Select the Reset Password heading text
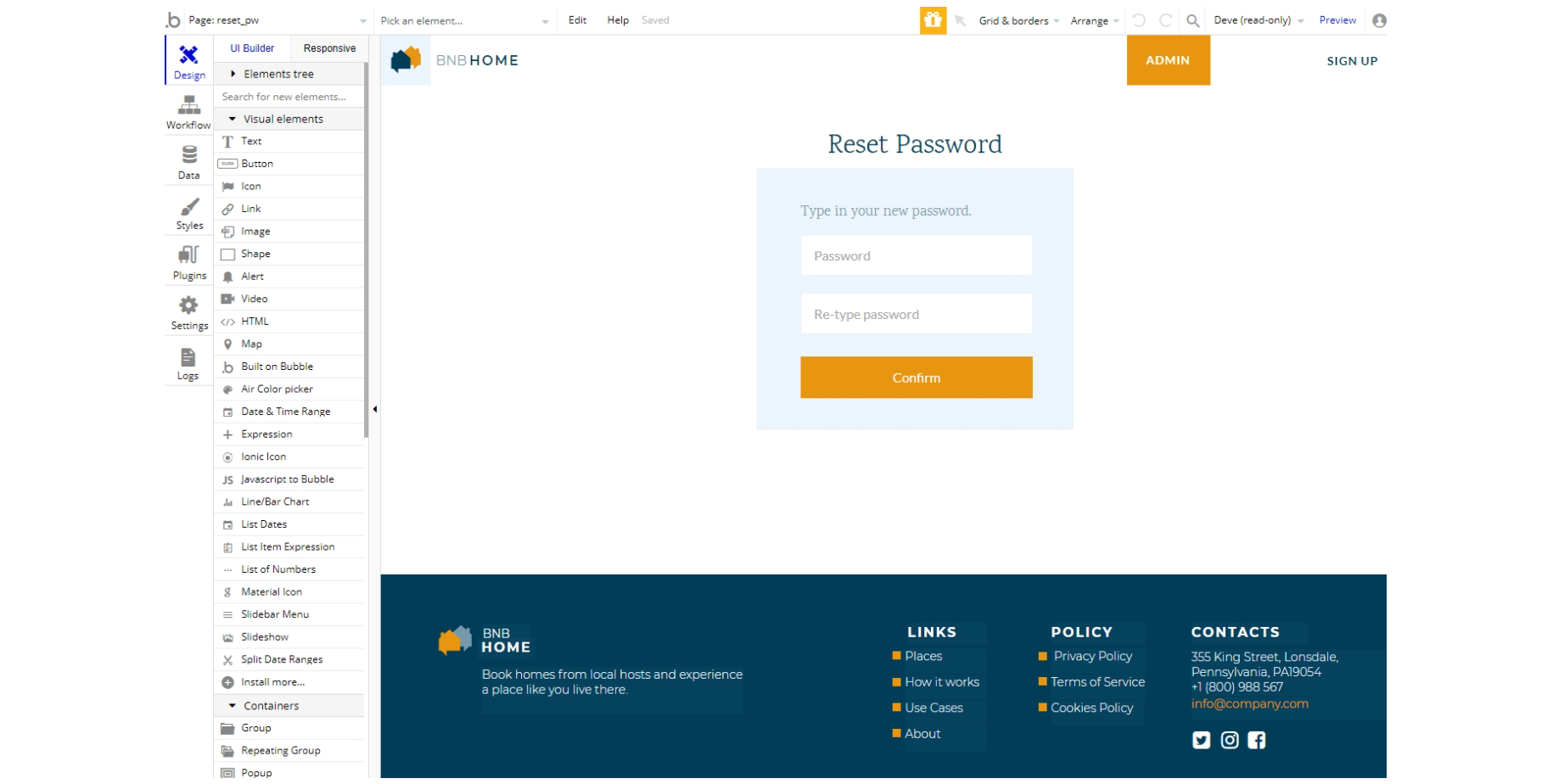Viewport: 1553px width, 784px height. pos(915,144)
